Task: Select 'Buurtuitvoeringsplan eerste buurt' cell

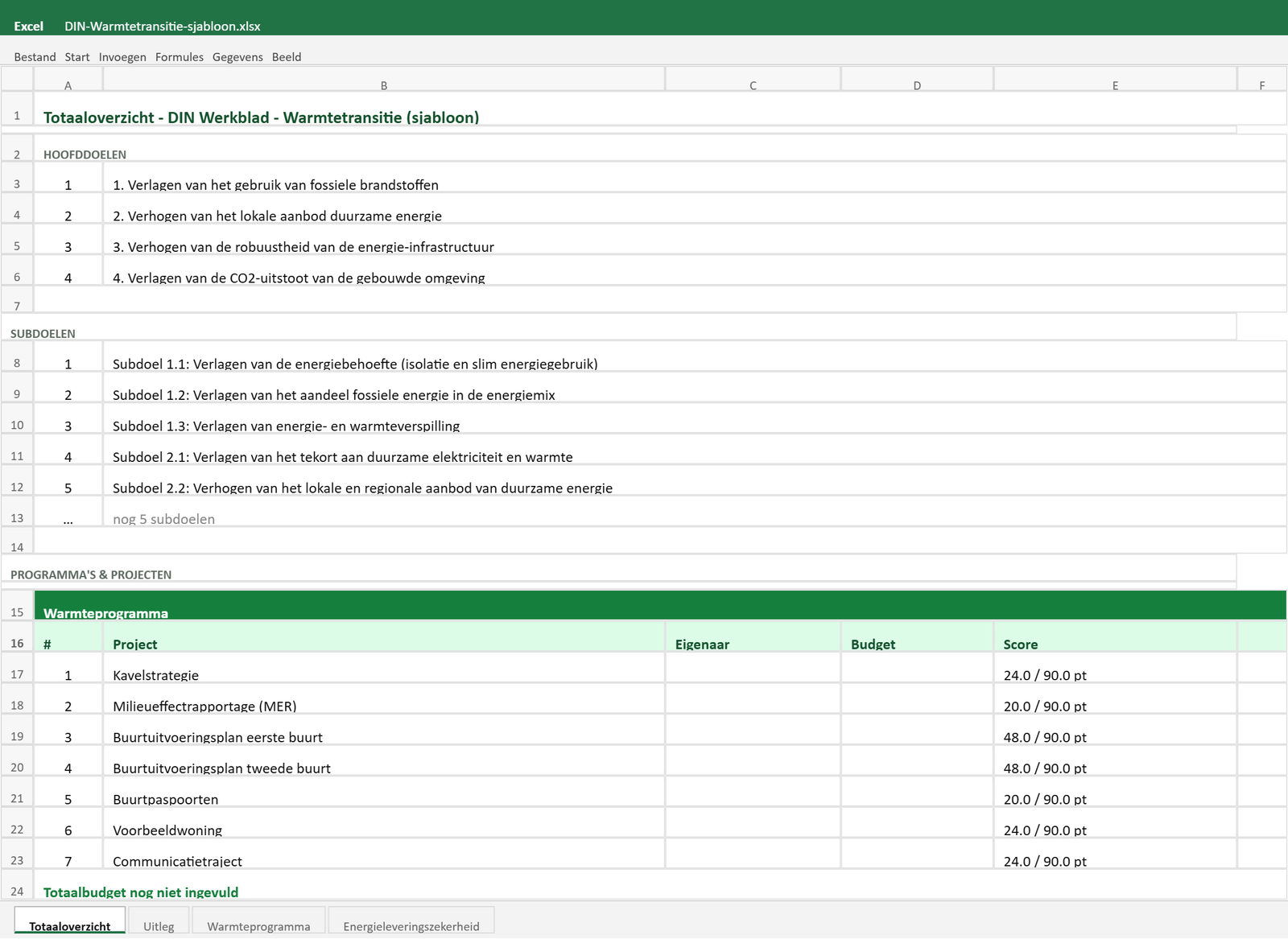Action: coord(384,730)
